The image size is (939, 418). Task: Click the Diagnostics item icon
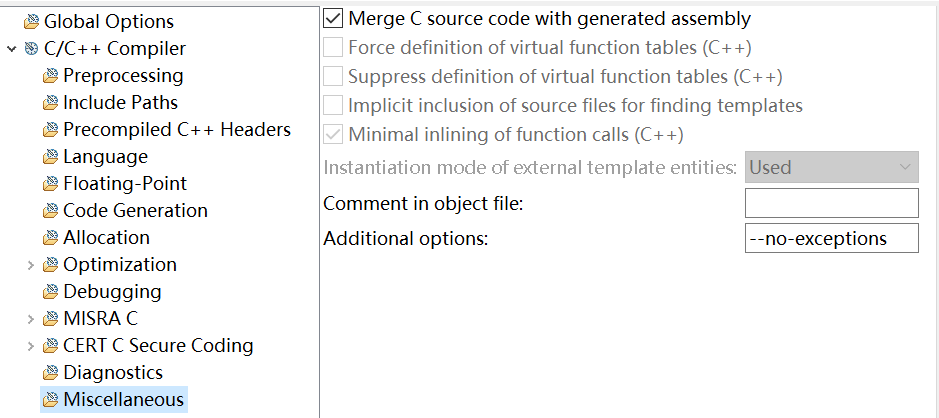50,373
